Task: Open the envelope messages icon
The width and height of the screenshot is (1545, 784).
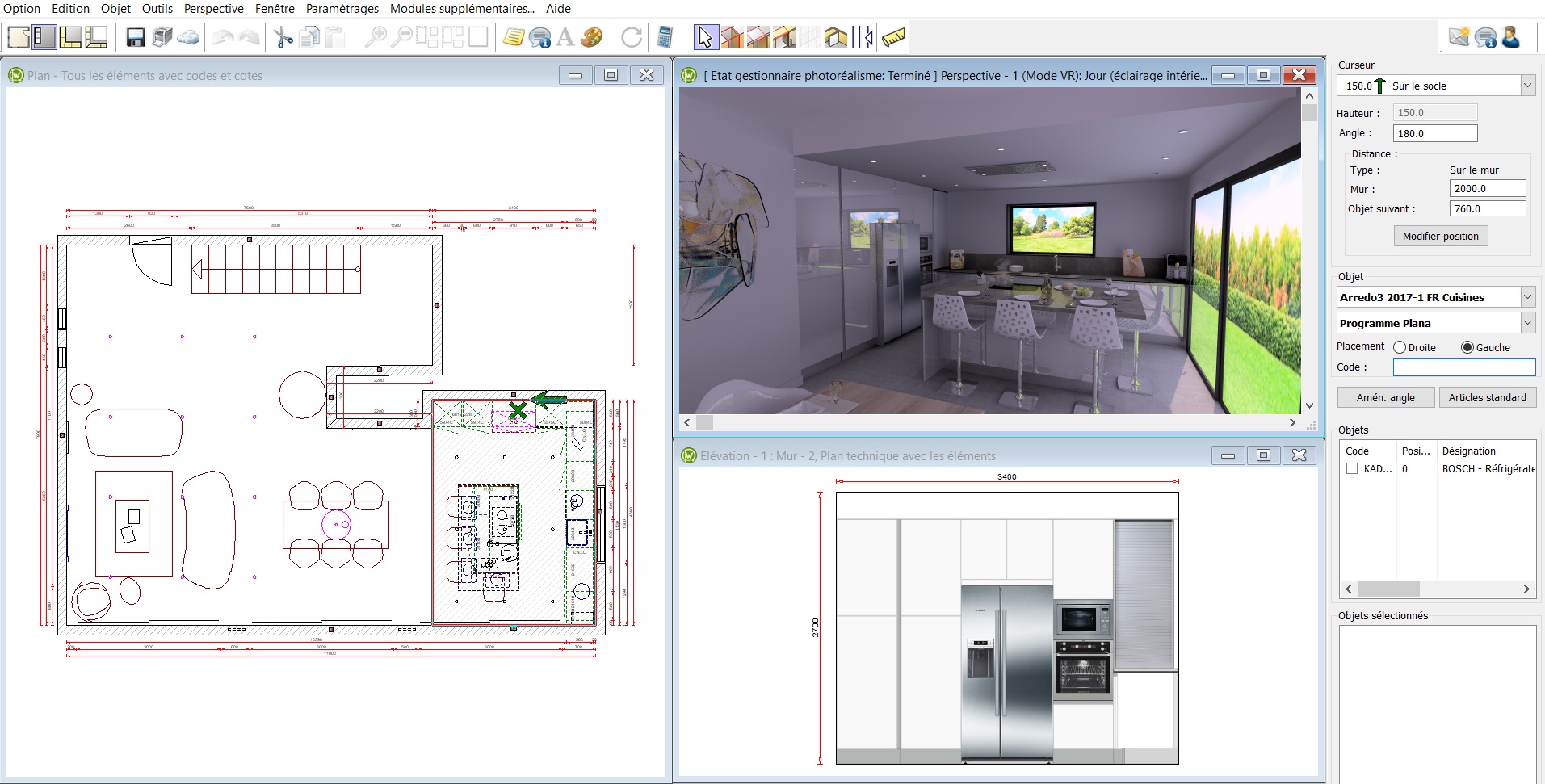Action: coord(1459,37)
